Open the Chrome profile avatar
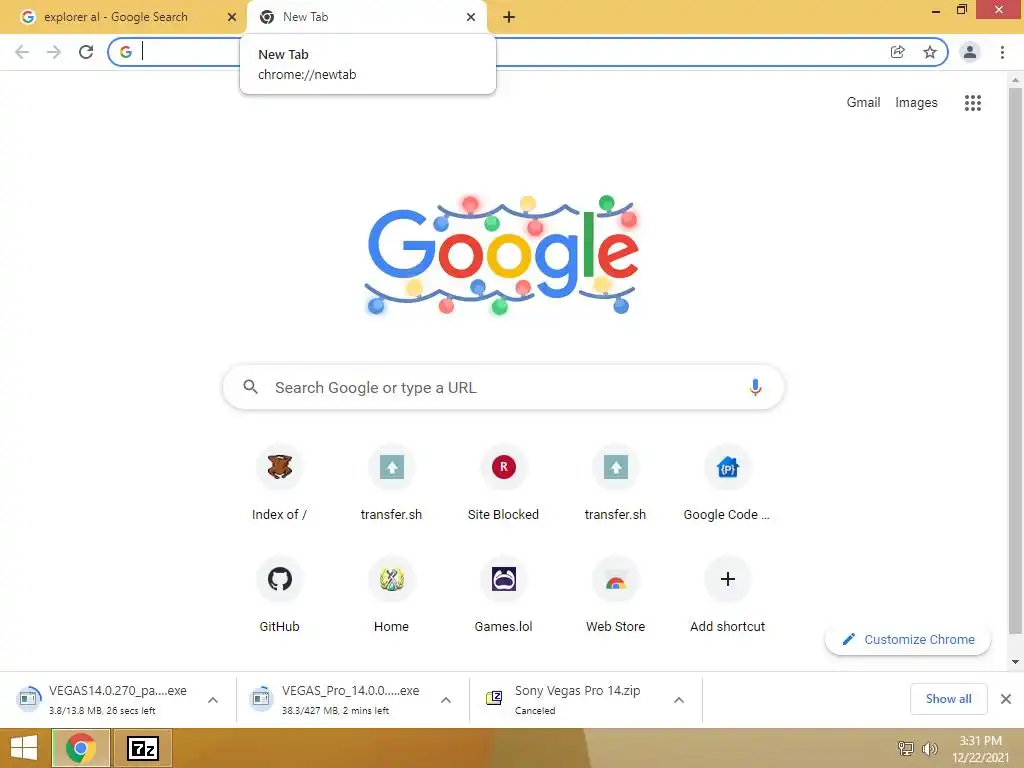The width and height of the screenshot is (1024, 768). point(970,52)
